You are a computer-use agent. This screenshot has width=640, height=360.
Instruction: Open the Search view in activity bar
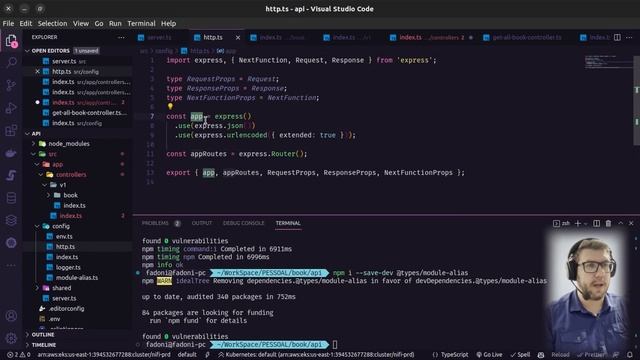point(11,62)
